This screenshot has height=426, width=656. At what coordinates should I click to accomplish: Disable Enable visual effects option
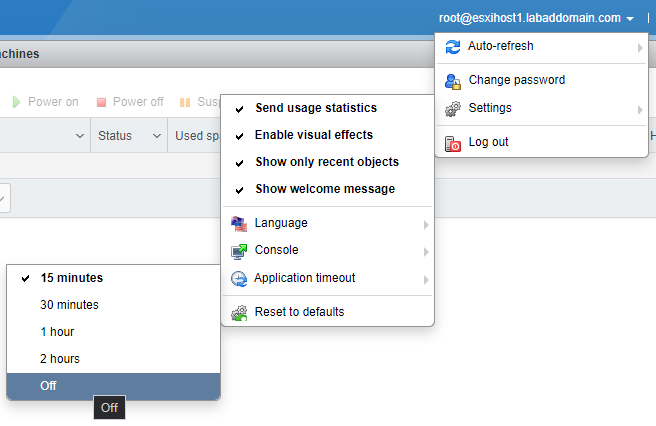(x=313, y=135)
